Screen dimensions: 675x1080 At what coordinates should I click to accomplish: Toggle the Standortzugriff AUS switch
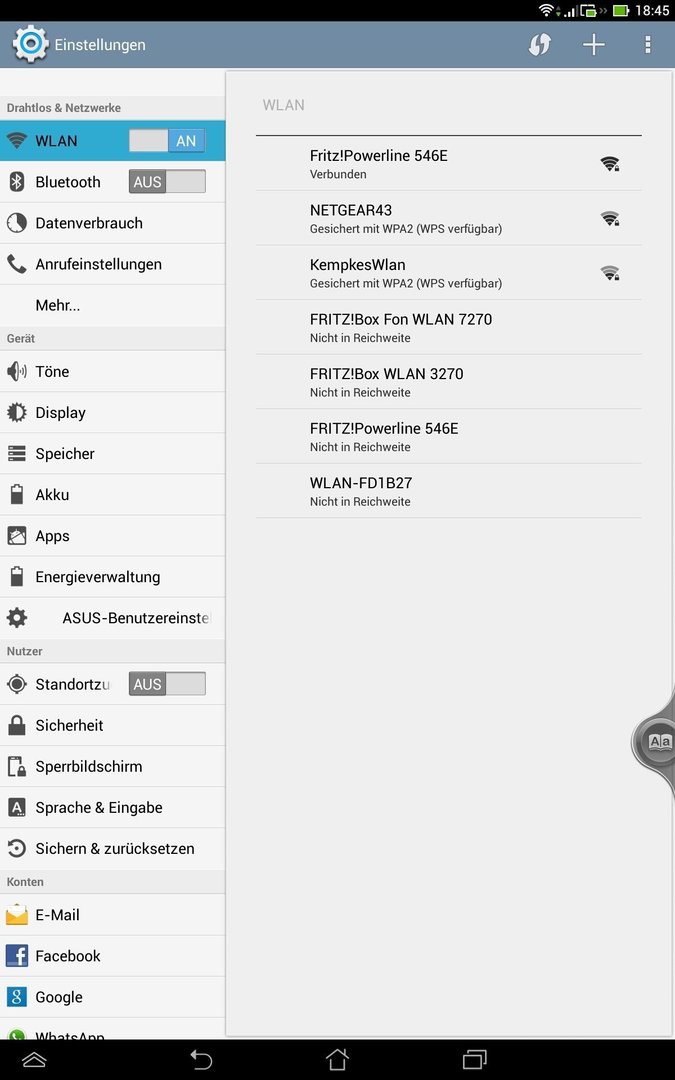click(x=167, y=684)
